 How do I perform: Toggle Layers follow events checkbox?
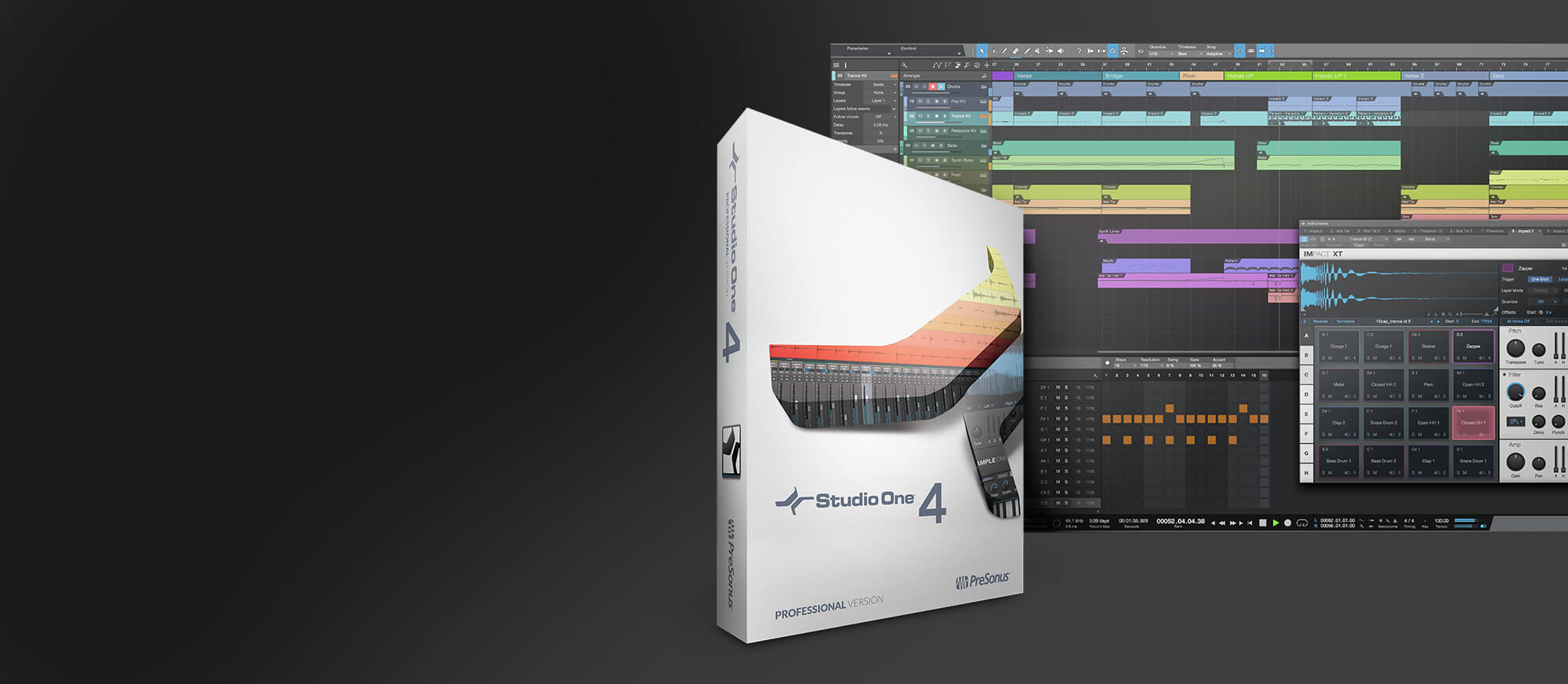[894, 108]
